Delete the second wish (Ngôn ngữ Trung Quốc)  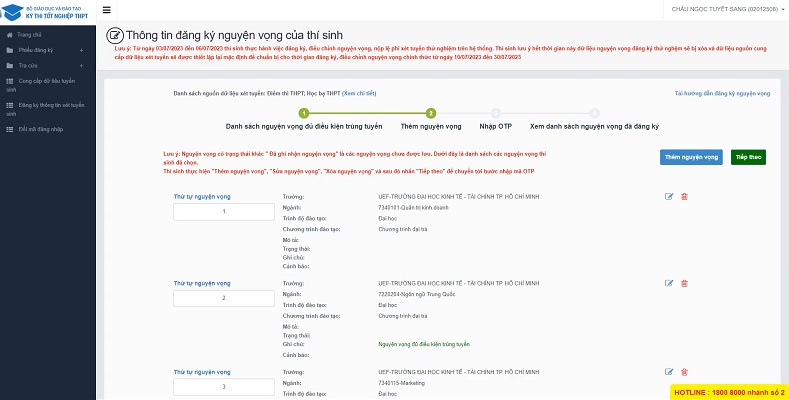[684, 284]
